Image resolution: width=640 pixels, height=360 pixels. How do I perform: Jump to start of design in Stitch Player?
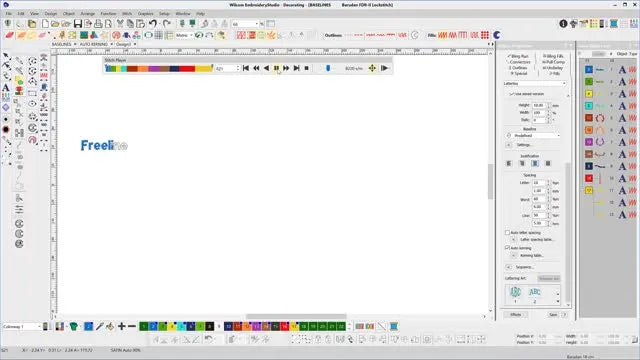pos(246,68)
